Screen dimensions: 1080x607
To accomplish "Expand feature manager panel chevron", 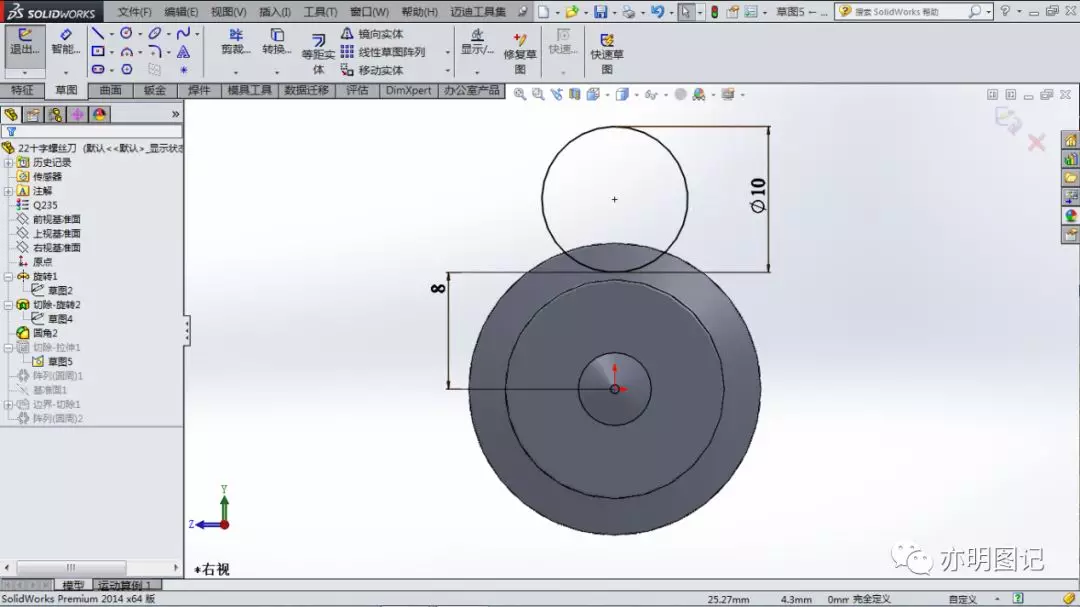I will pos(176,114).
